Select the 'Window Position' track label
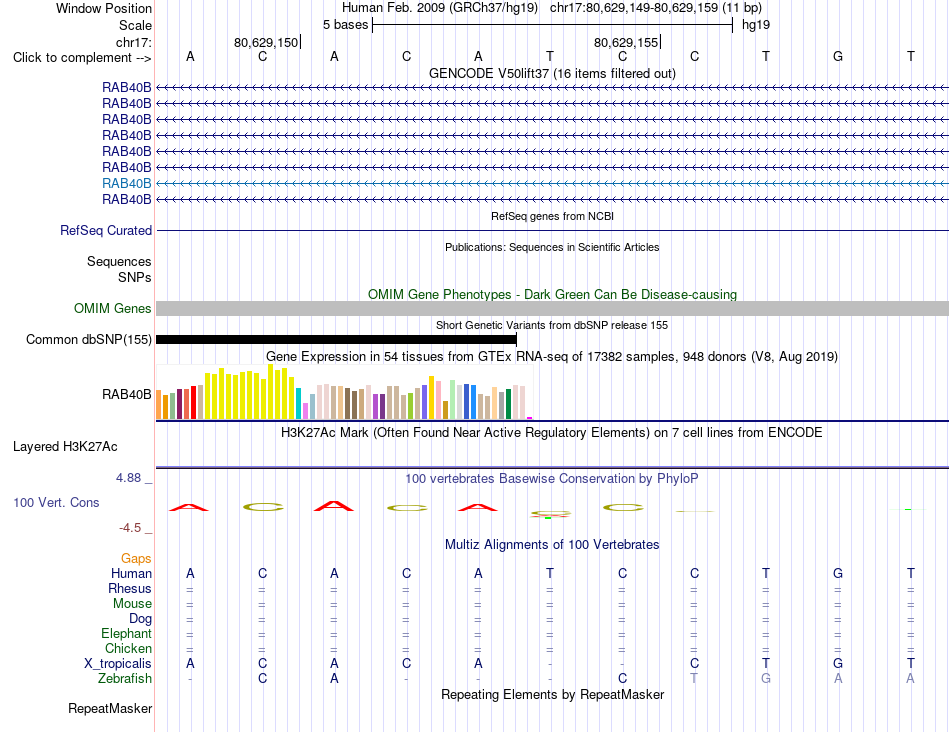 pos(104,8)
